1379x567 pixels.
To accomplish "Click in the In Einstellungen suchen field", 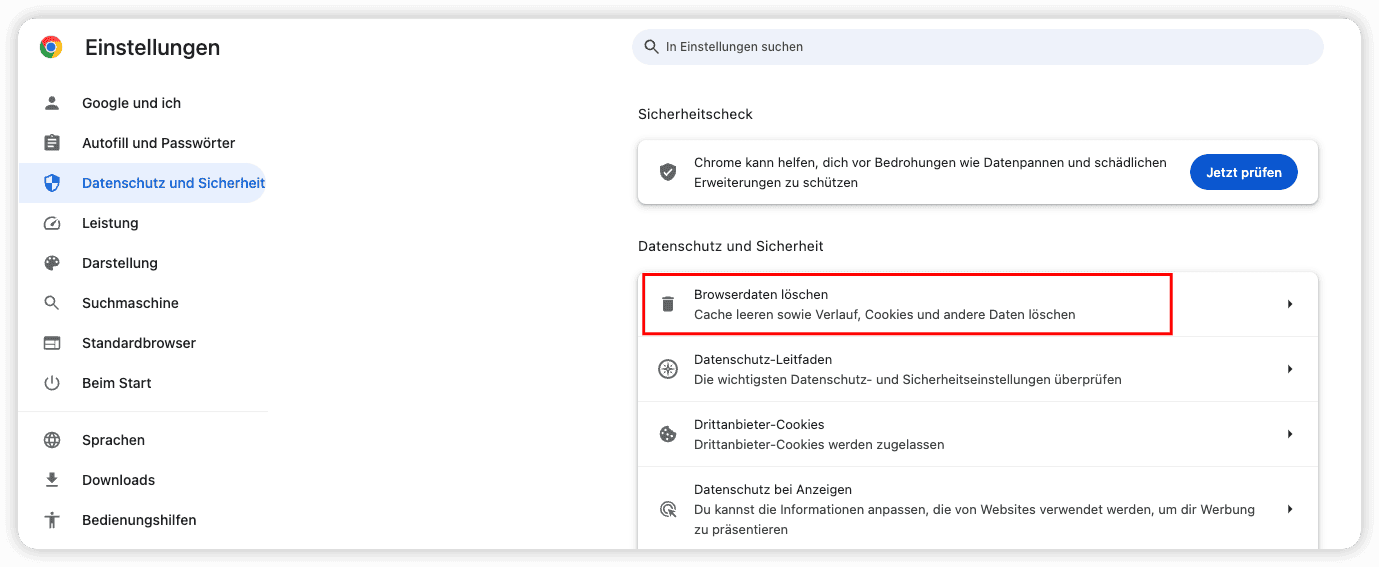I will 977,47.
